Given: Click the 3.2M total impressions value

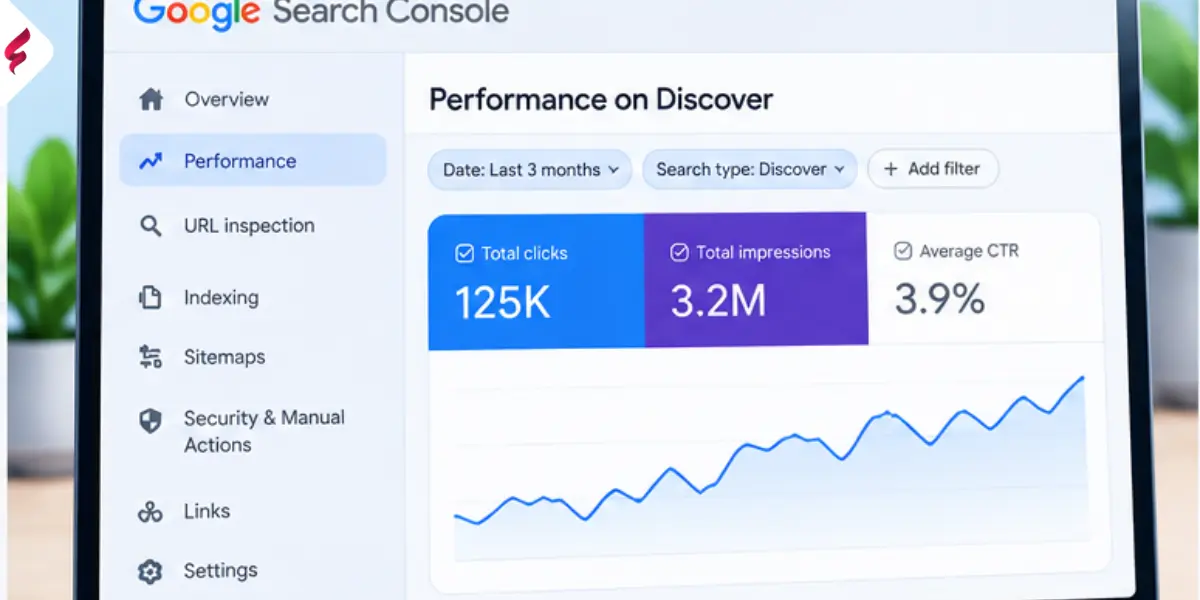Looking at the screenshot, I should (x=719, y=303).
